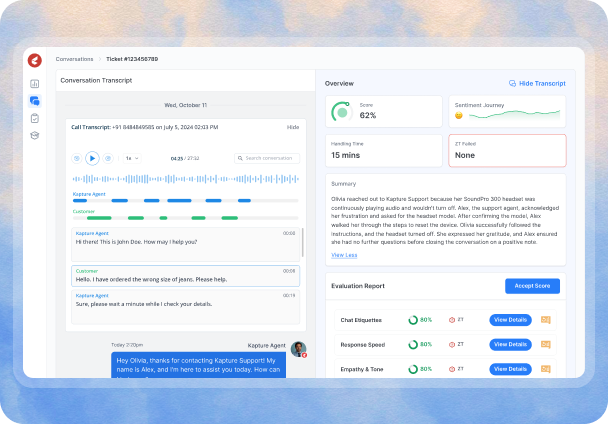This screenshot has width=608, height=424.
Task: Go to Conversations in the breadcrumb
Action: [x=75, y=59]
